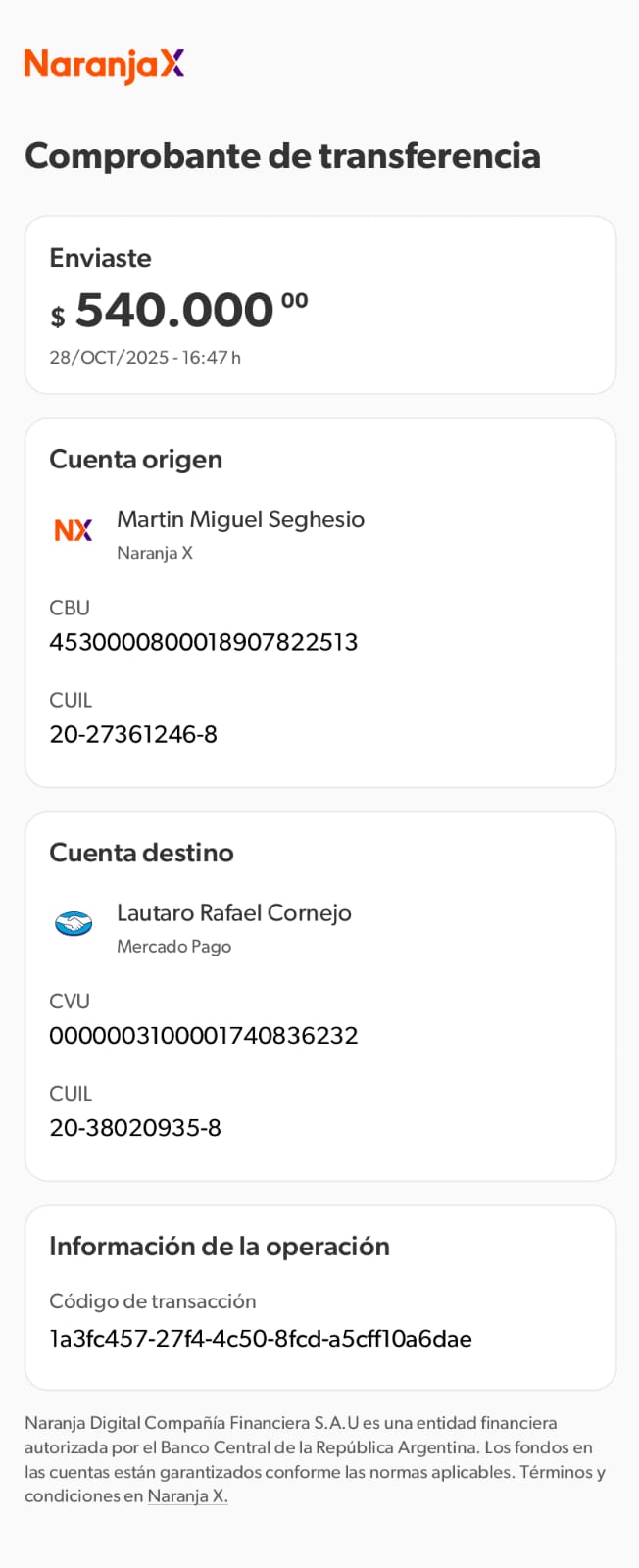This screenshot has height=1568, width=639.
Task: Tap the amount $540.000
Action: click(x=176, y=311)
